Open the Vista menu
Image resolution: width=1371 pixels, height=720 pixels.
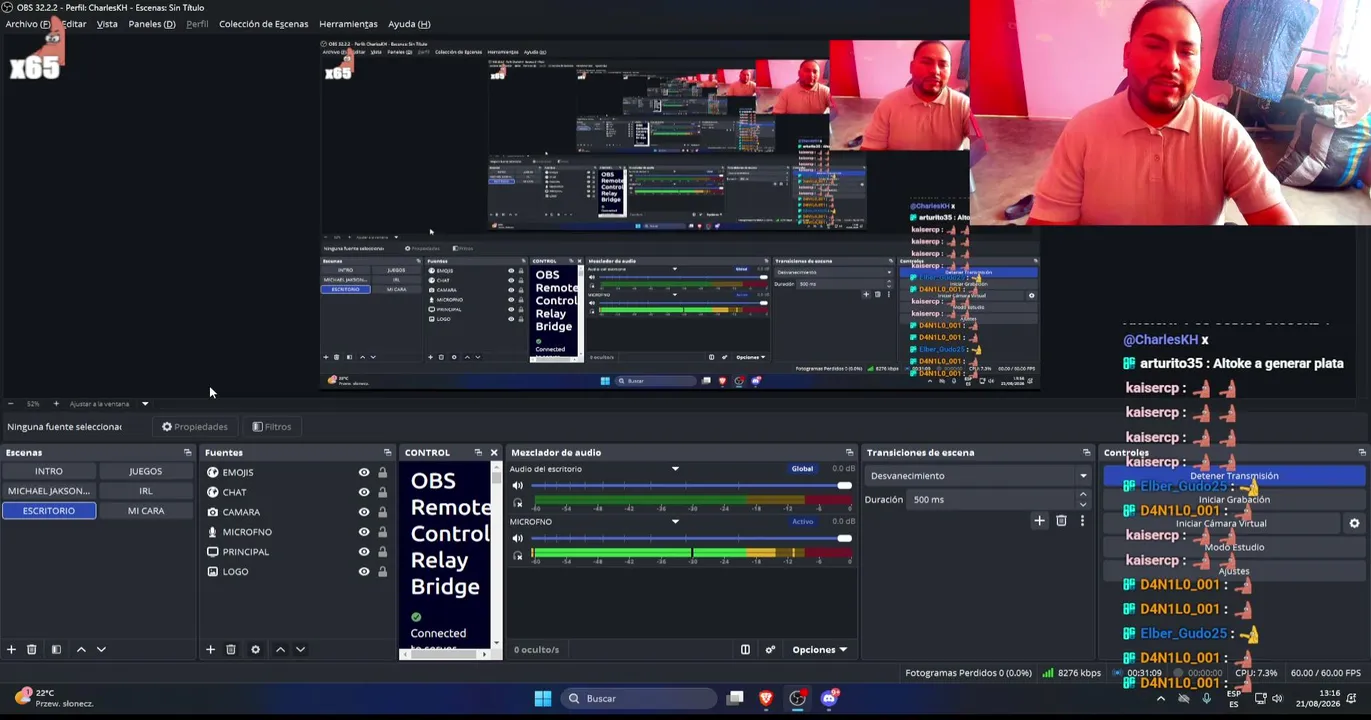(107, 24)
